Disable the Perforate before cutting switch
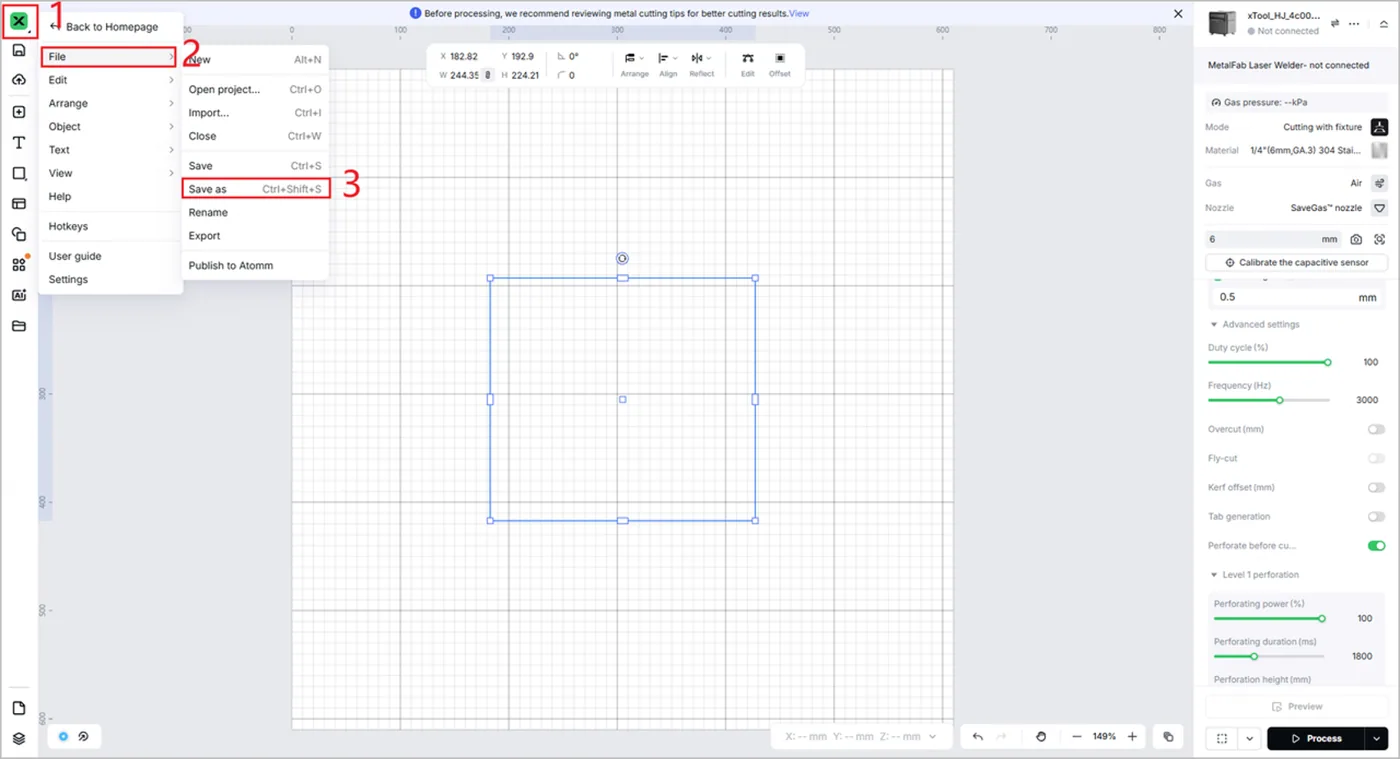Image resolution: width=1400 pixels, height=759 pixels. point(1377,546)
